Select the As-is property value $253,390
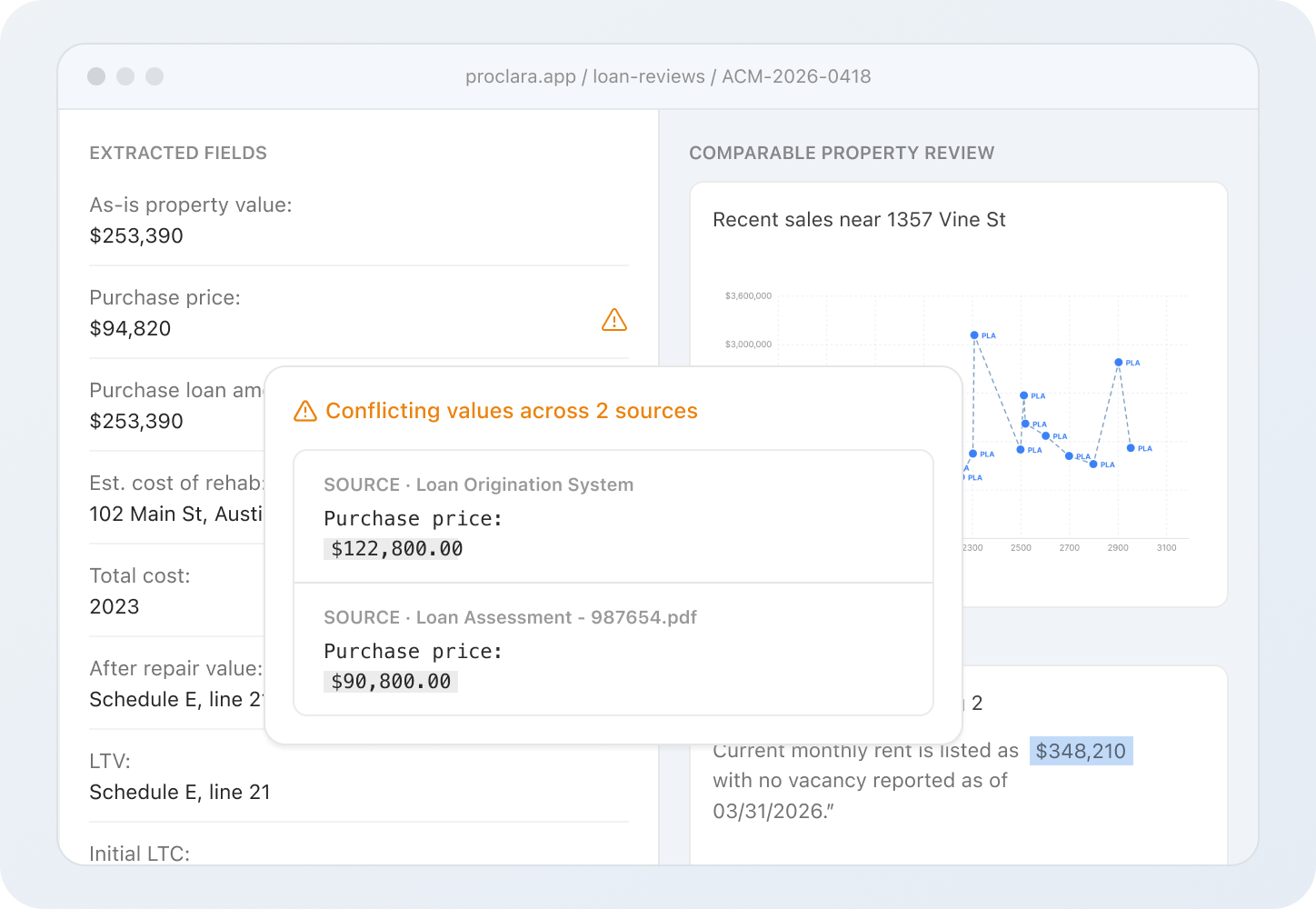Image resolution: width=1316 pixels, height=909 pixels. (136, 235)
